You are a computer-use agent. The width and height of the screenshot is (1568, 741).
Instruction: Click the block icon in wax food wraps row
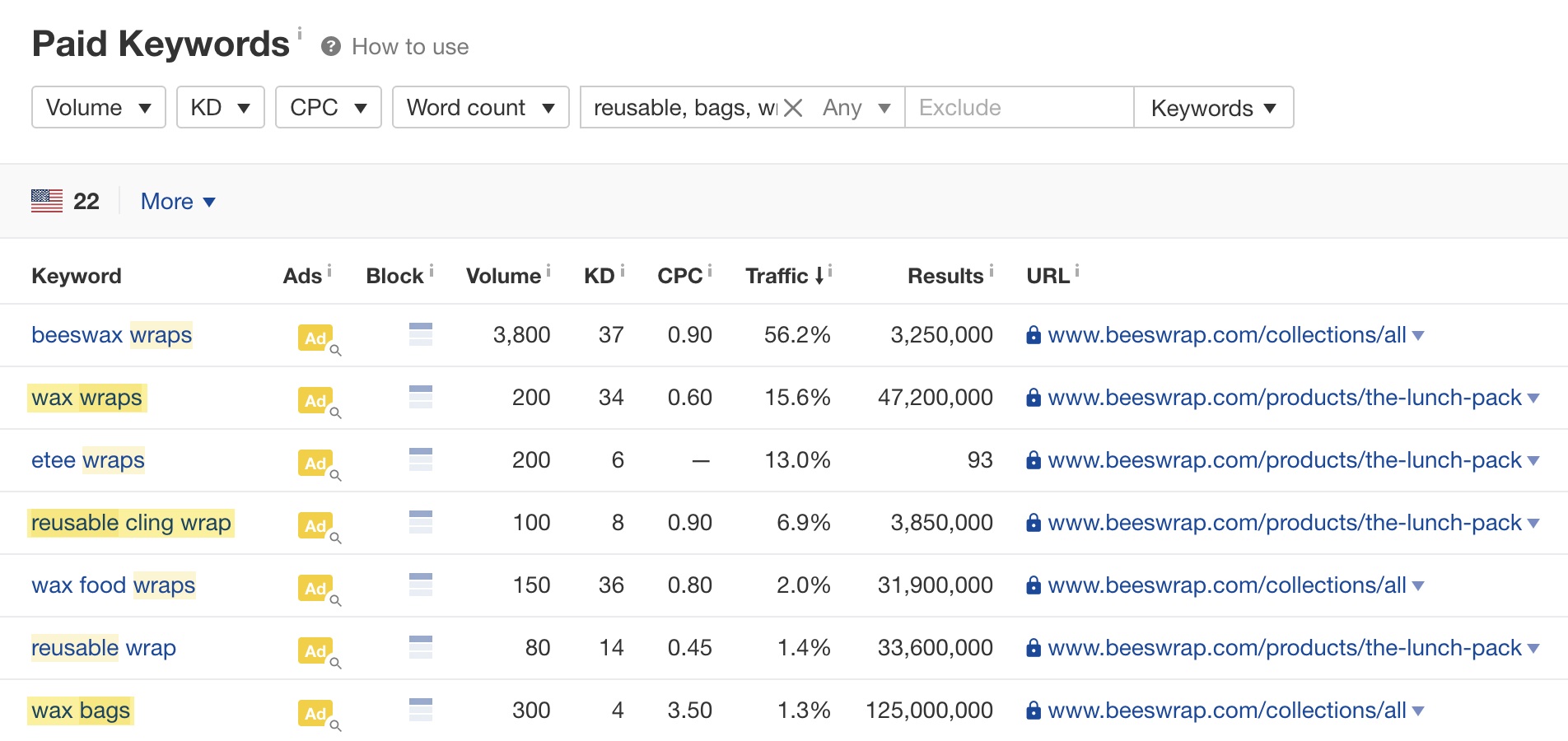click(420, 585)
